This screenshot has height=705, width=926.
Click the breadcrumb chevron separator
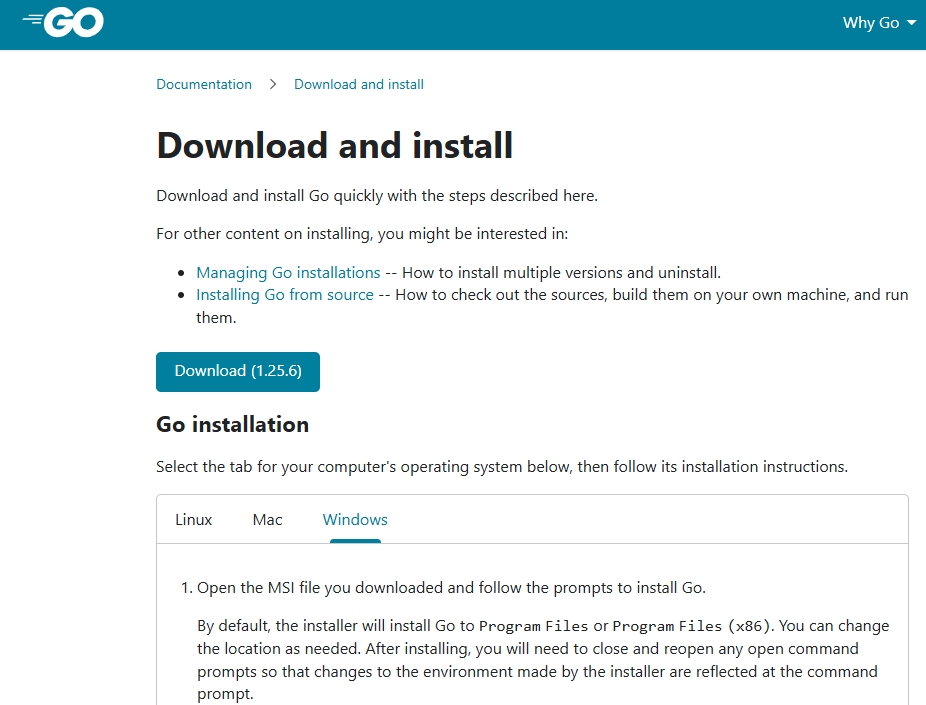coord(273,84)
